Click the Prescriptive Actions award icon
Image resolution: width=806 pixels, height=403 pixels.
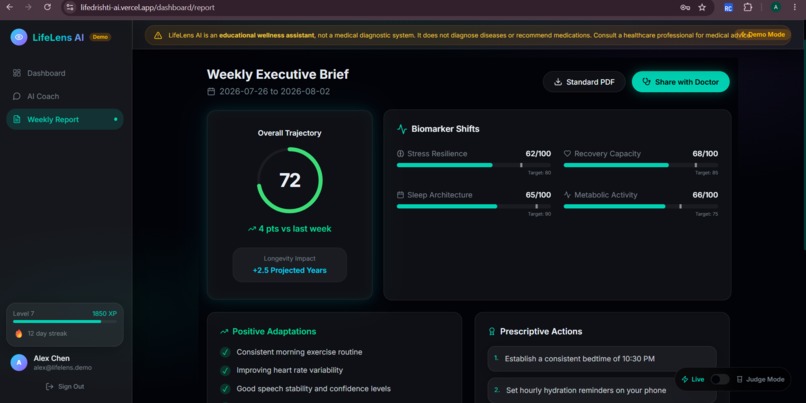[492, 332]
